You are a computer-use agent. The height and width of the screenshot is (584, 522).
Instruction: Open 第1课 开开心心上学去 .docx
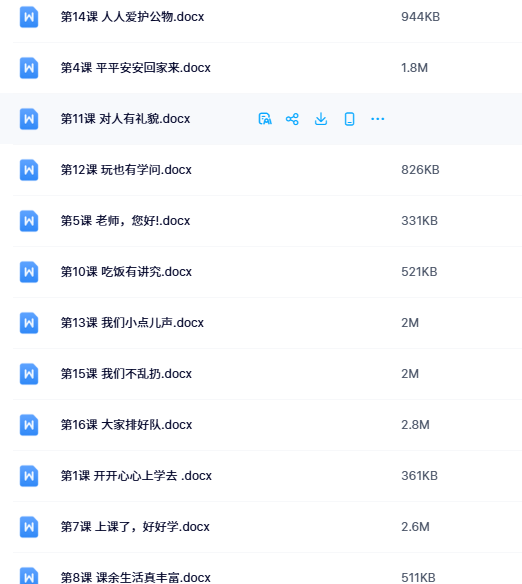tap(136, 476)
